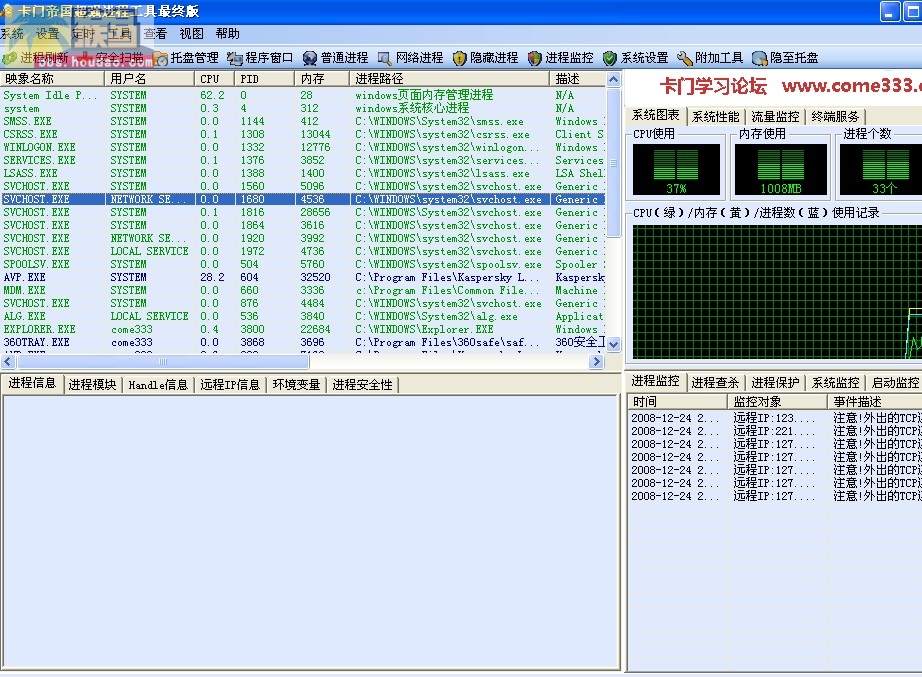
Task: Click horizontal scrollbar right arrow
Action: point(596,362)
